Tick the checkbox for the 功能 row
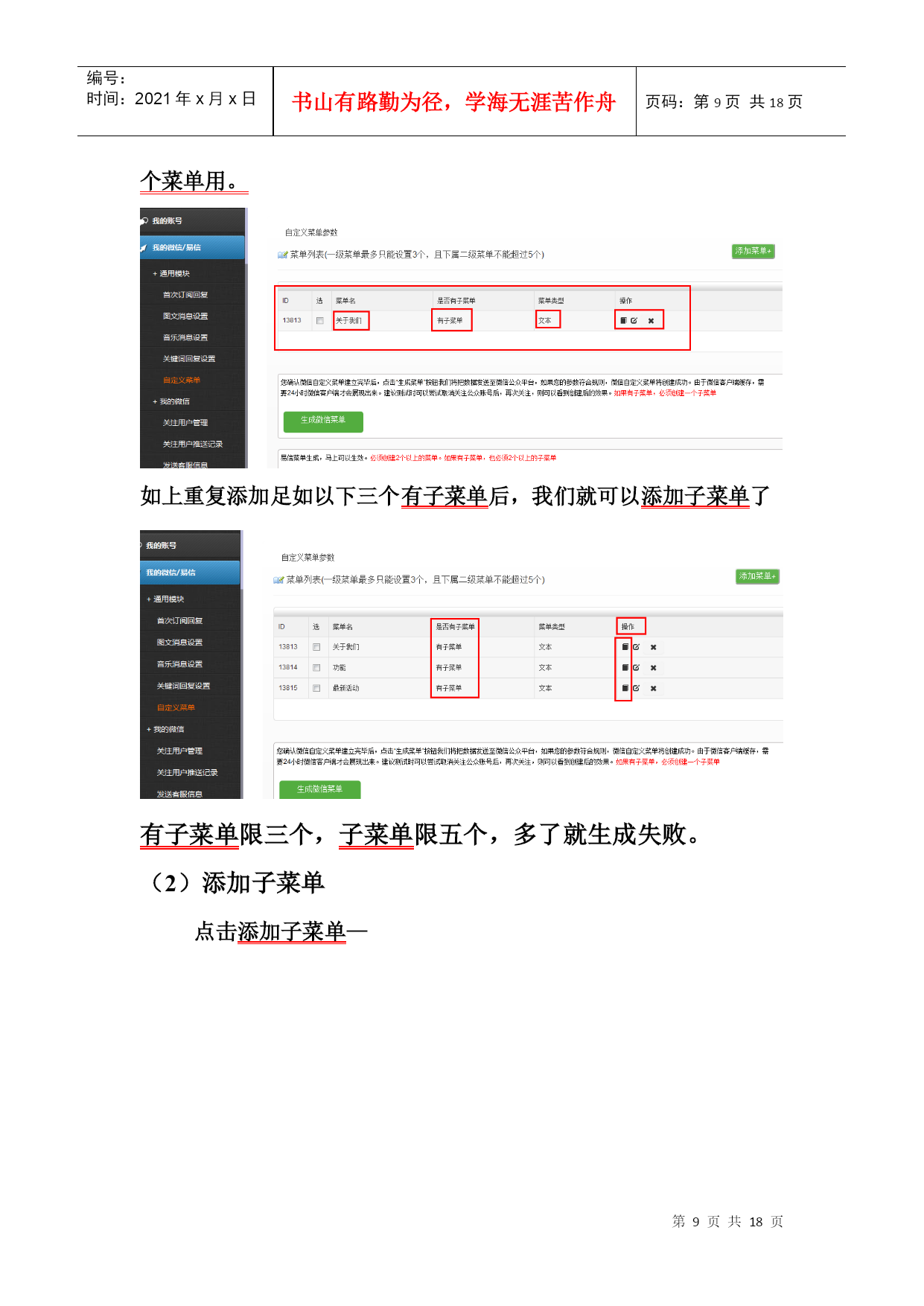This screenshot has width=924, height=1306. (316, 668)
